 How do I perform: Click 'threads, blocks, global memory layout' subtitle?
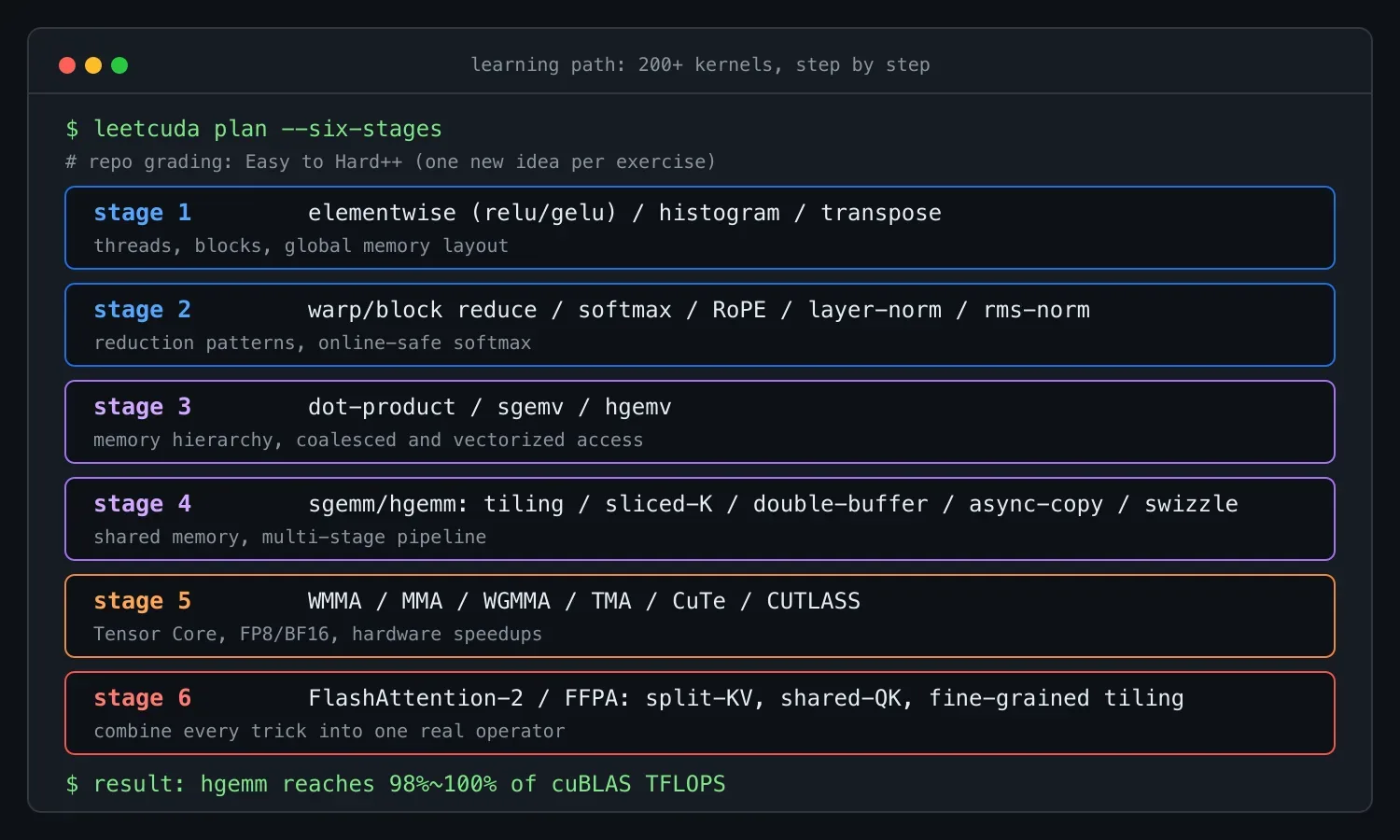point(301,245)
